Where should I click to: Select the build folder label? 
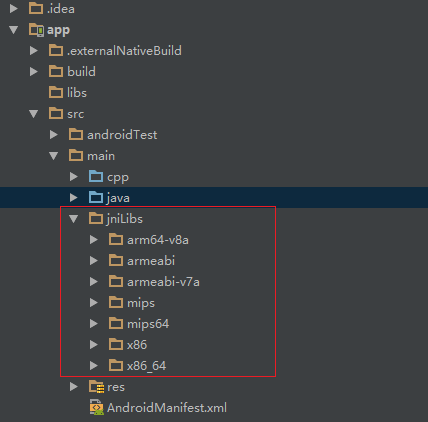pyautogui.click(x=81, y=72)
